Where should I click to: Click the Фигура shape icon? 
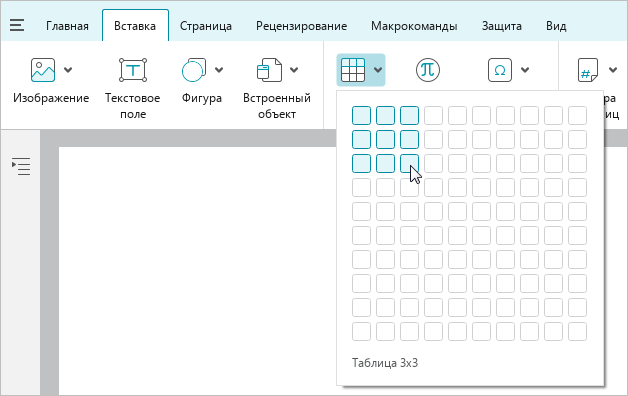tap(194, 70)
